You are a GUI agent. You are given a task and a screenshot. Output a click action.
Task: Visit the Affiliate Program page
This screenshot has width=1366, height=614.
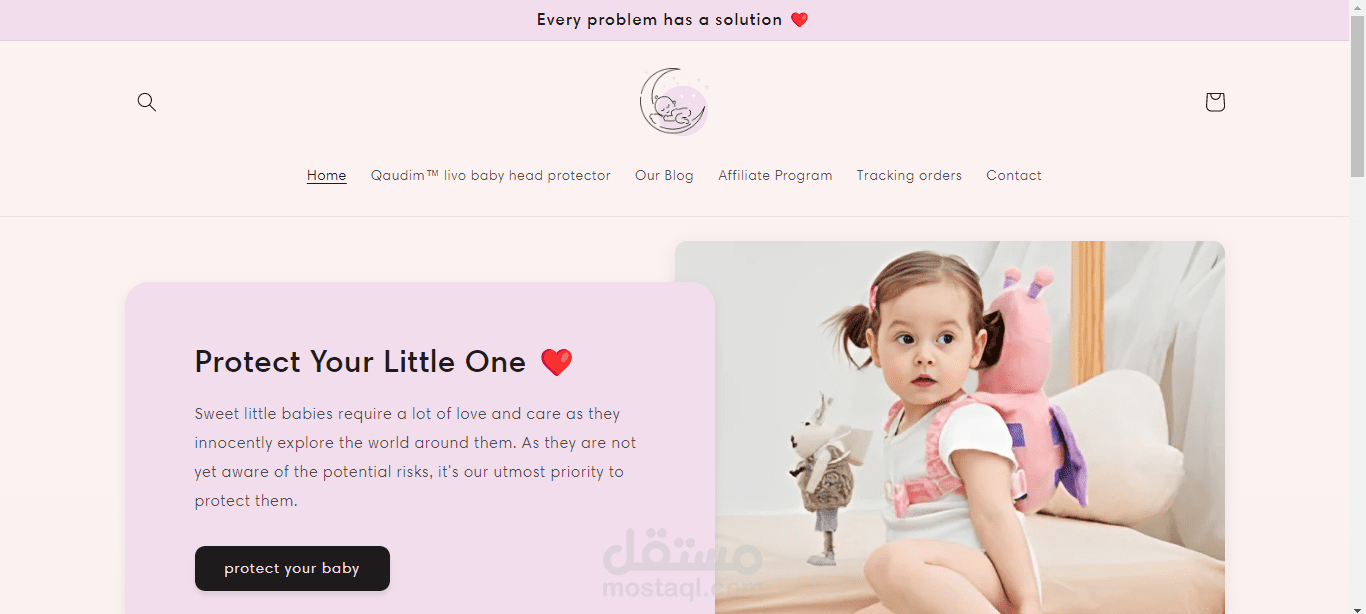click(775, 175)
